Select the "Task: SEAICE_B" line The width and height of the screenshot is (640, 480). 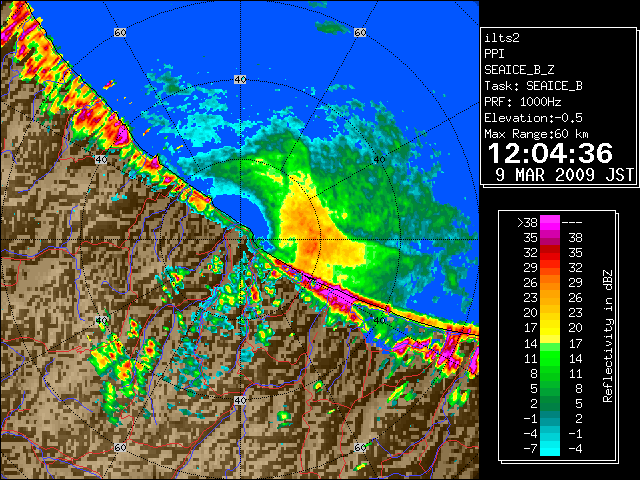click(x=533, y=86)
